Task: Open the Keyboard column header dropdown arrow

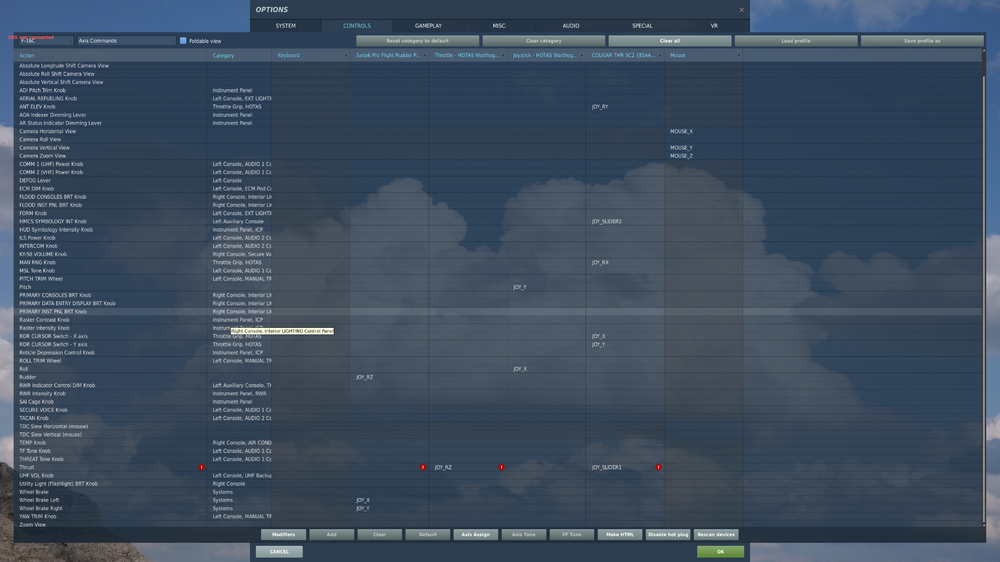Action: pos(346,55)
